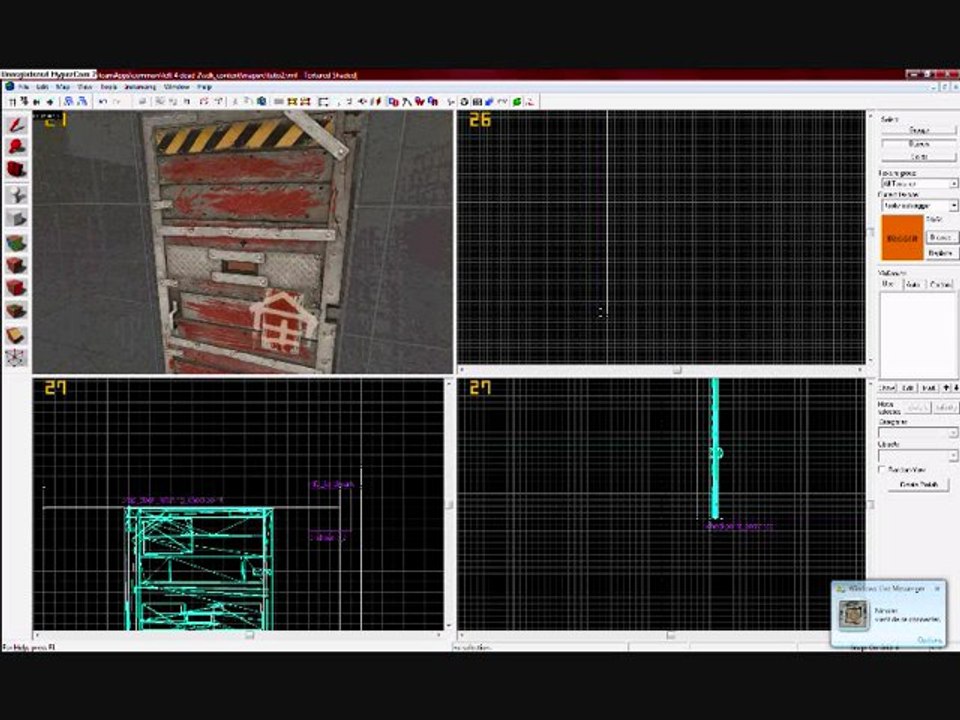Toggle Select mode to Groups

point(918,130)
